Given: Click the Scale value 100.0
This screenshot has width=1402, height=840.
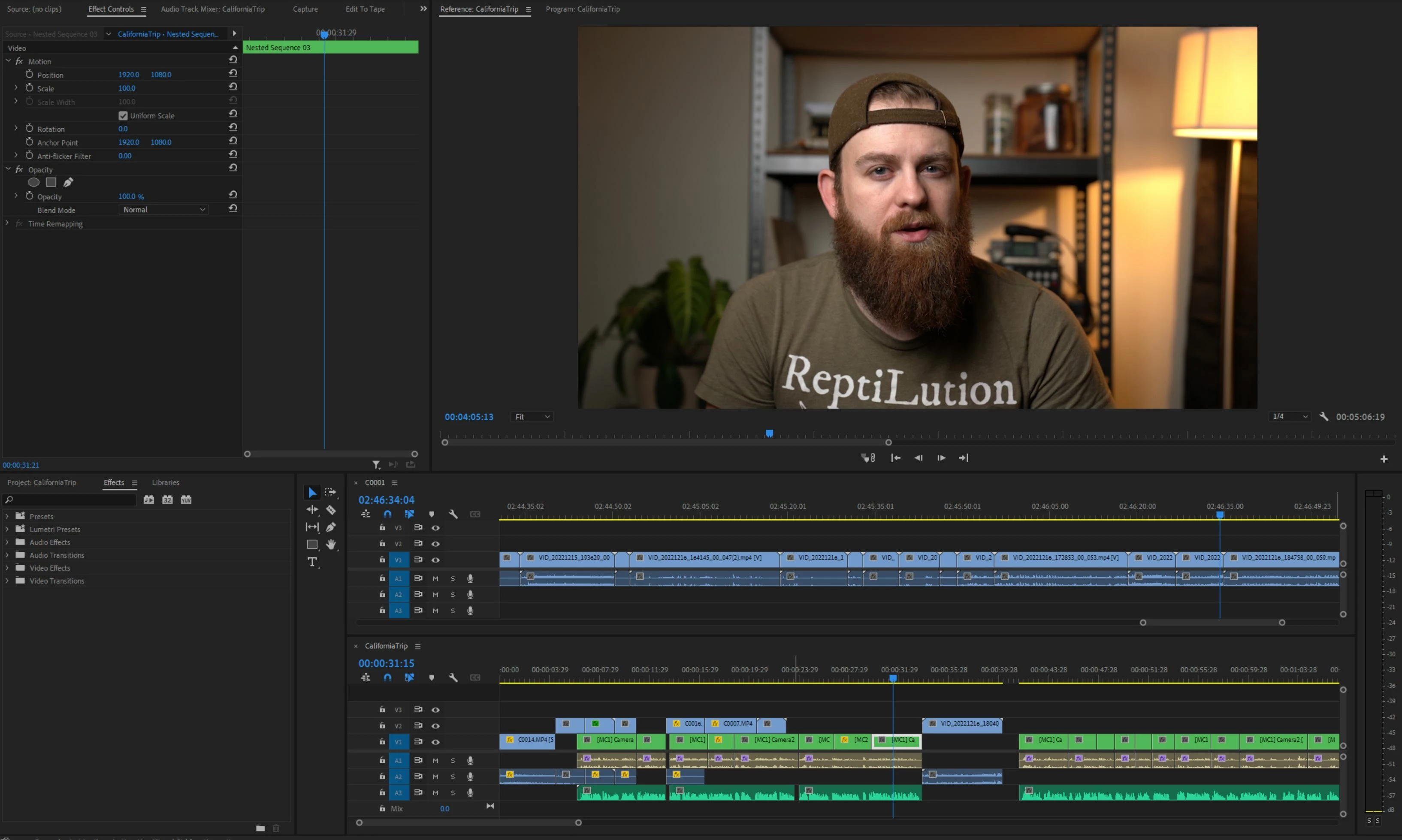Looking at the screenshot, I should 127,88.
